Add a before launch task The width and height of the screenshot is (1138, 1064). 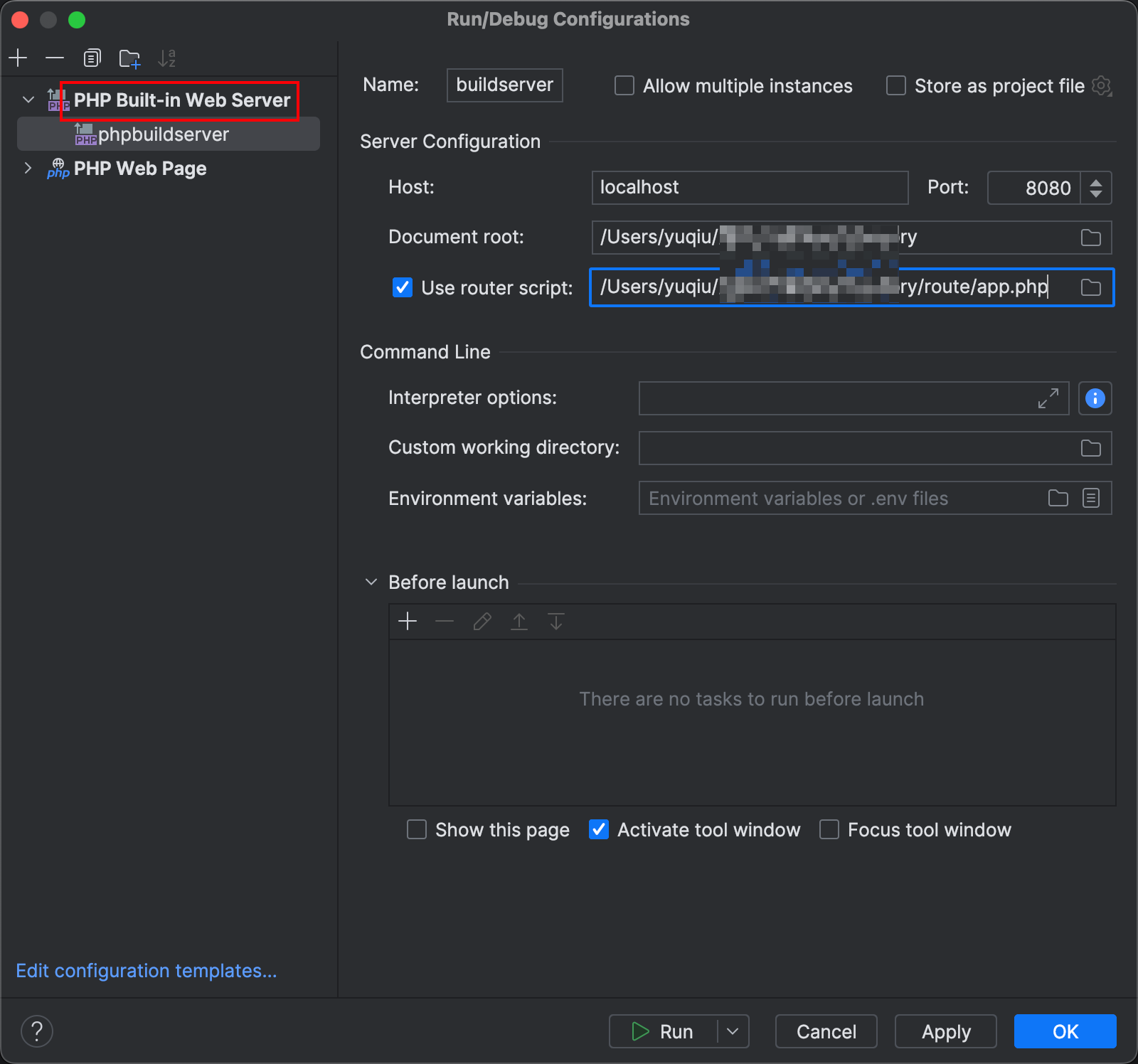click(x=408, y=622)
